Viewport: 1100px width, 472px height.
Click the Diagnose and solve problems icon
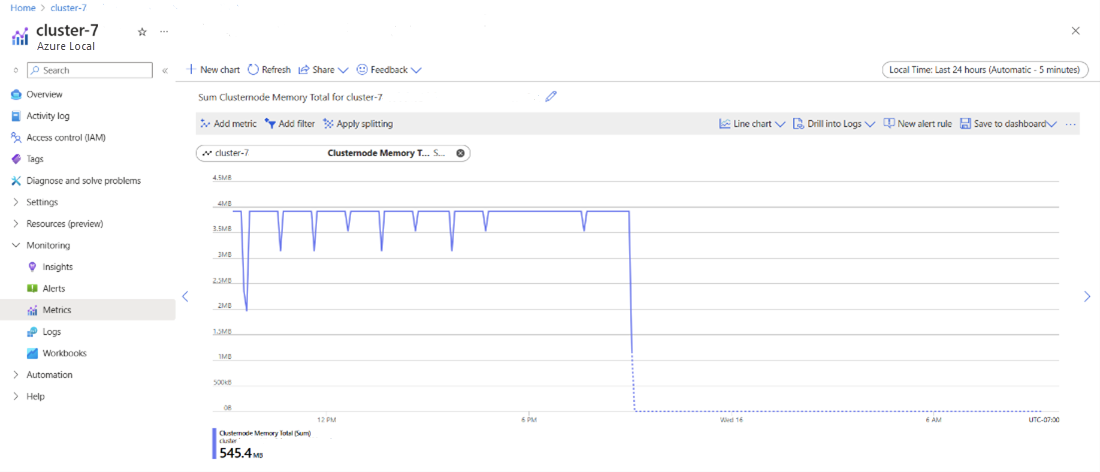pyautogui.click(x=16, y=181)
